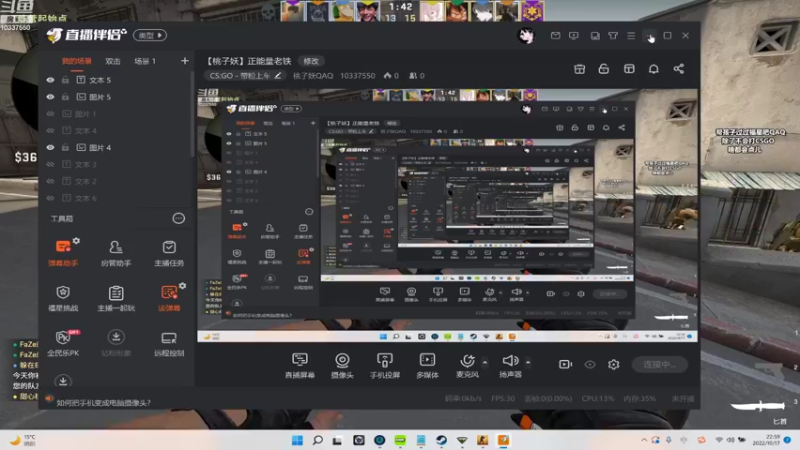Toggle lock on 文本 5 layer
Viewport: 800px width, 450px height.
65,80
